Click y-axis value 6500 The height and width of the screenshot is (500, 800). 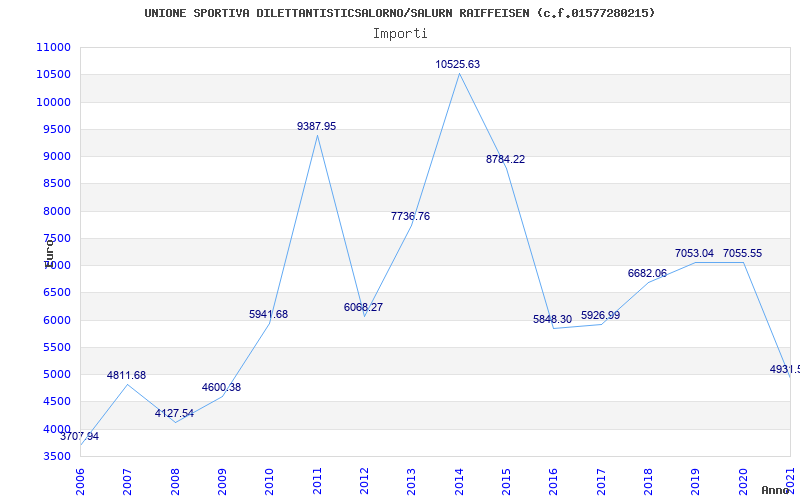click(x=56, y=293)
